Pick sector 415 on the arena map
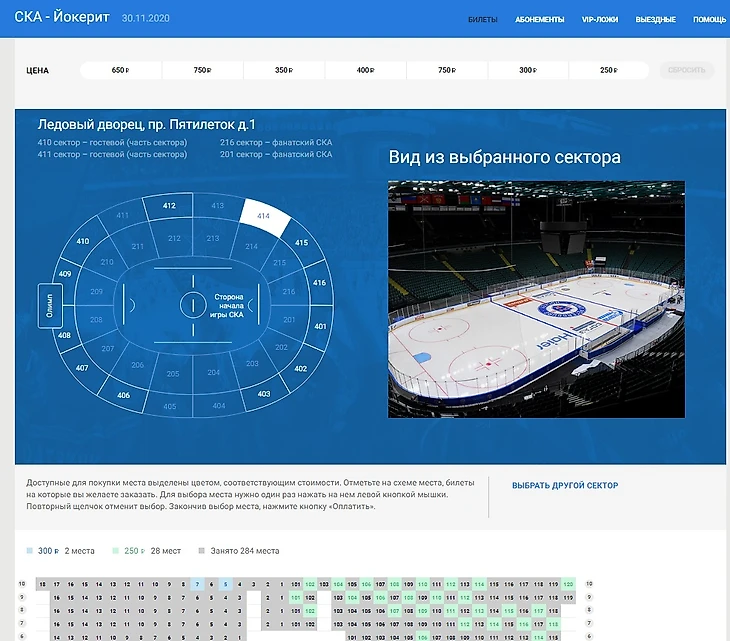 (301, 242)
